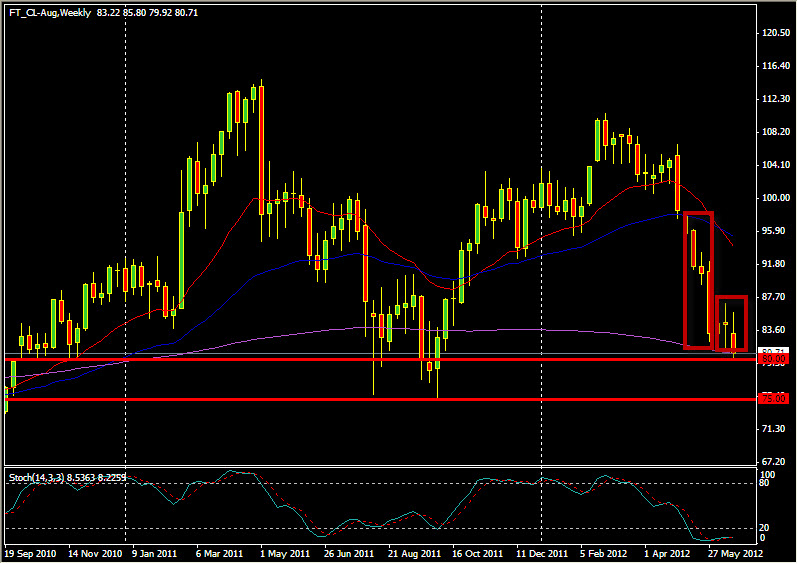Click the 100.00 price axis label
798x564 pixels.
pos(776,198)
